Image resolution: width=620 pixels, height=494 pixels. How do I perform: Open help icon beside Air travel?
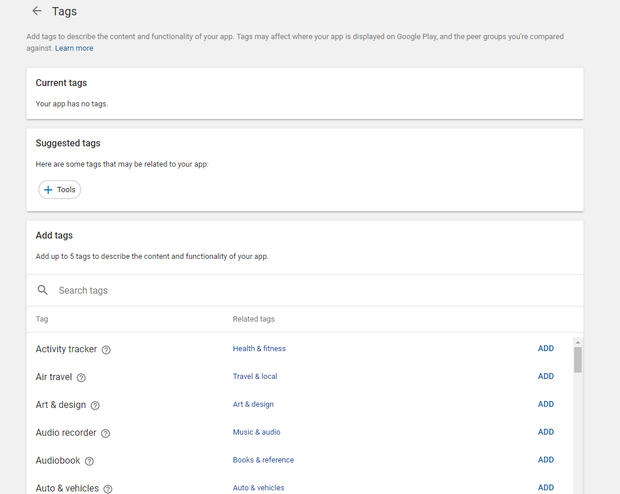tap(81, 378)
